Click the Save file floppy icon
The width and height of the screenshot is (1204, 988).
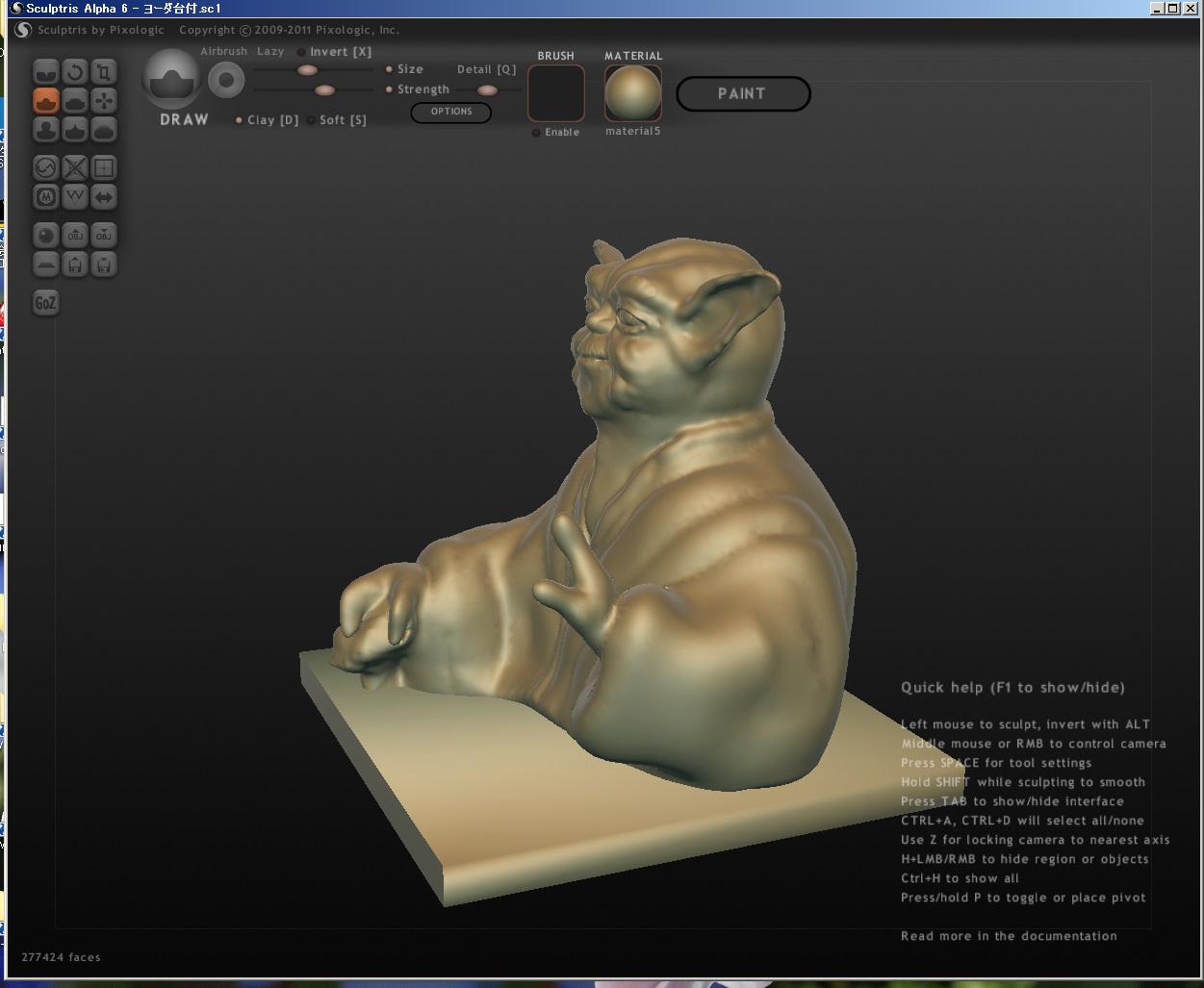click(x=104, y=265)
